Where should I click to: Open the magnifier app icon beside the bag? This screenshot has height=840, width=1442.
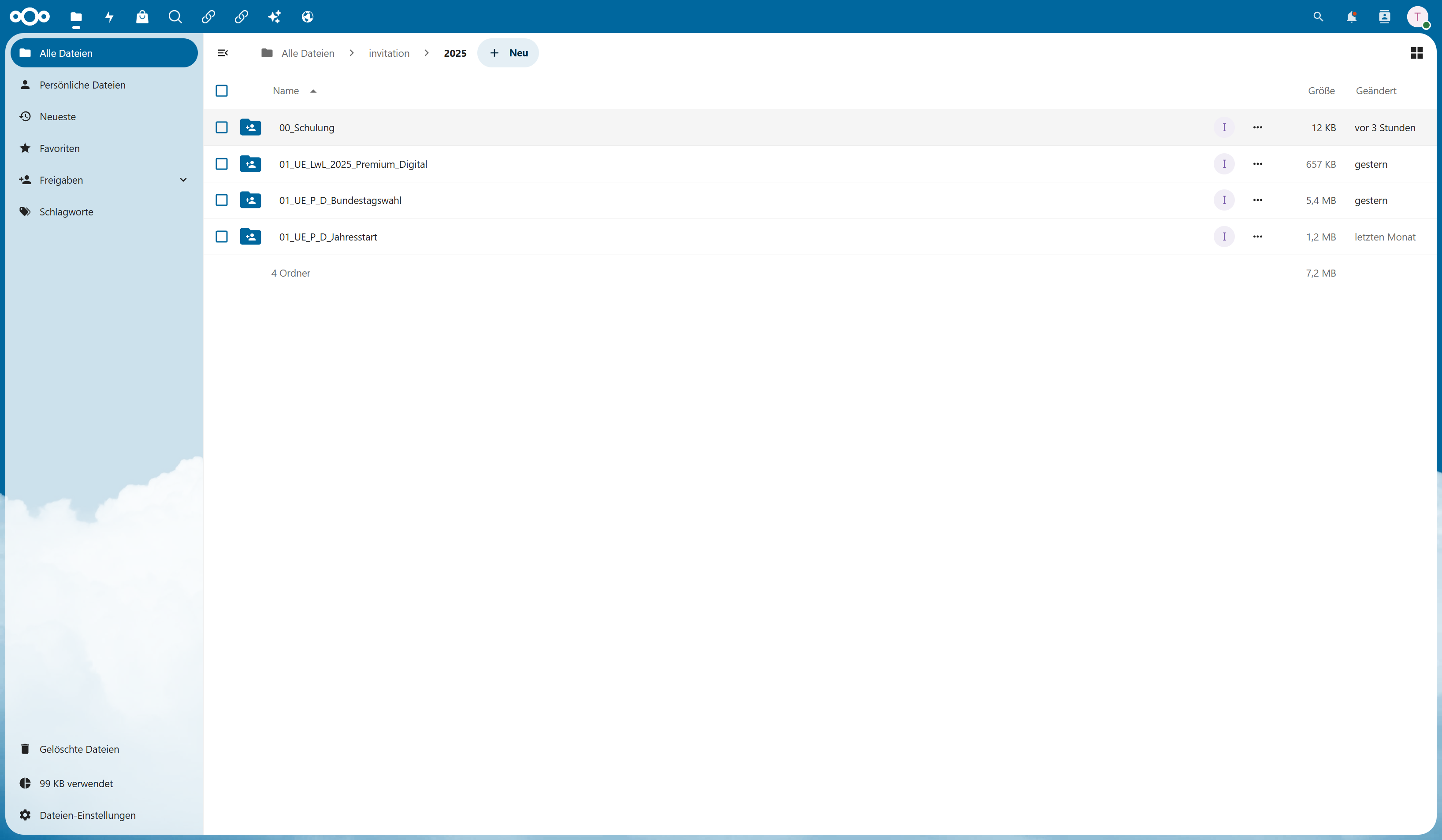(175, 17)
